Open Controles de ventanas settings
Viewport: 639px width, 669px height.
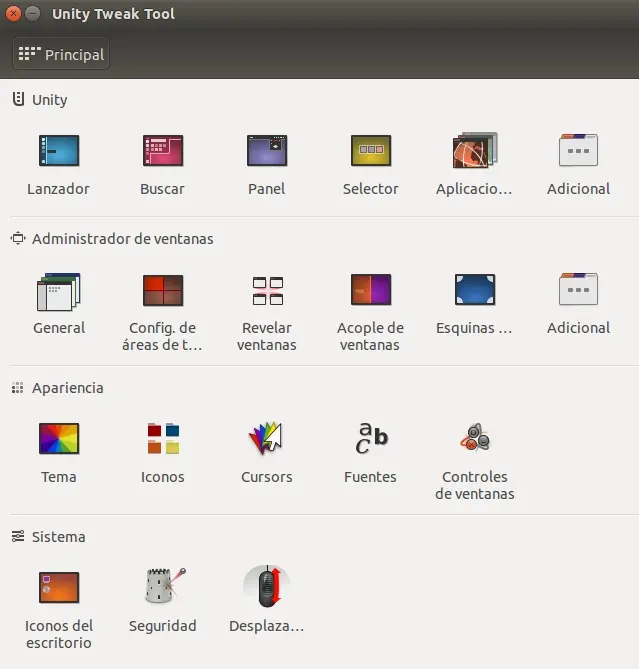475,438
